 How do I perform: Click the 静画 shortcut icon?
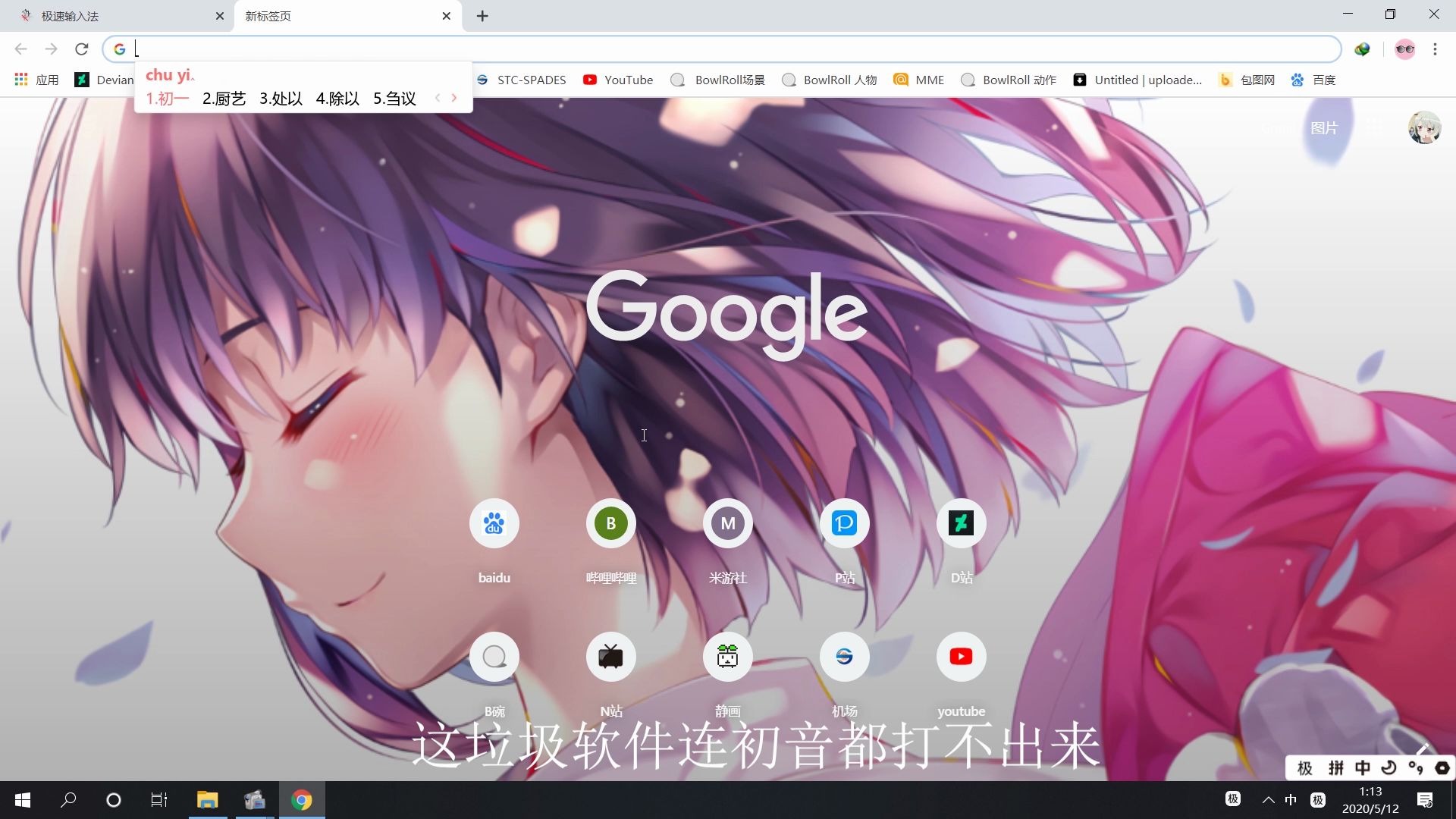pos(727,656)
